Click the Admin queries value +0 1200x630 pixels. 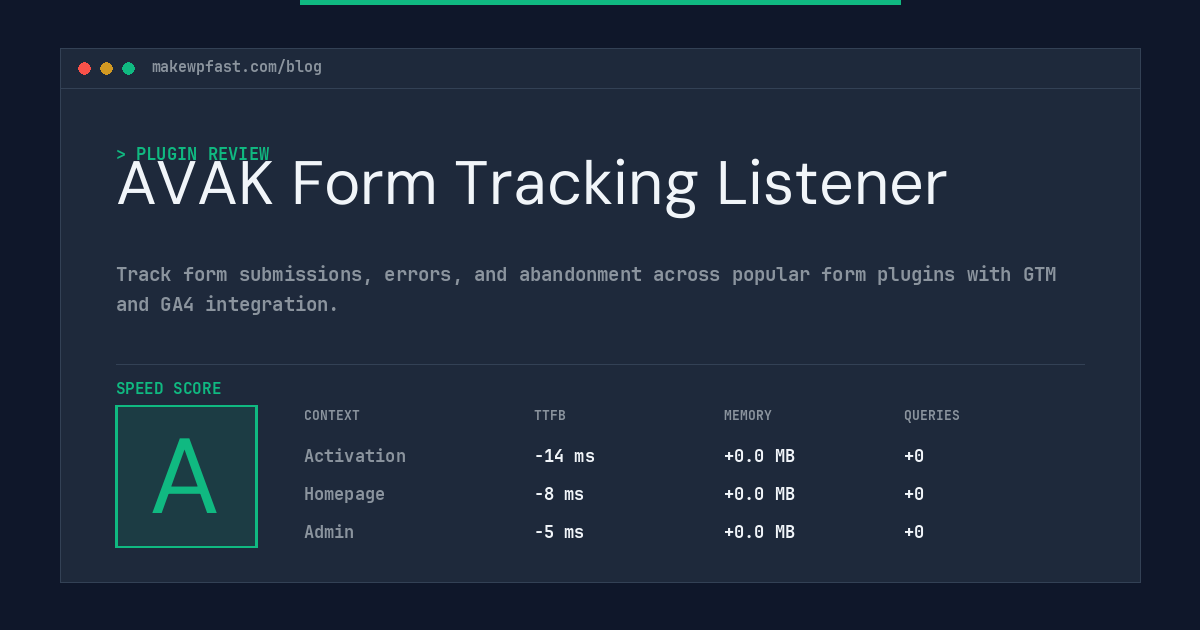click(914, 532)
